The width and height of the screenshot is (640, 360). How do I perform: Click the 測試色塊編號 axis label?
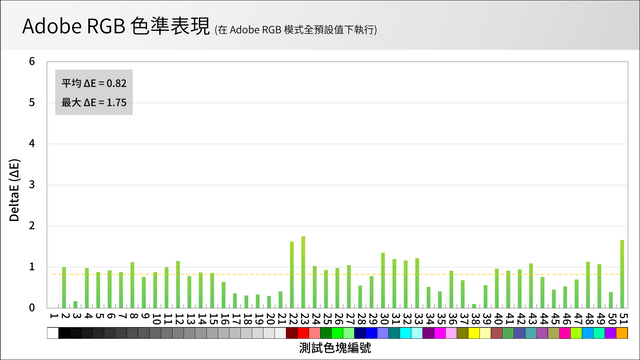click(335, 348)
